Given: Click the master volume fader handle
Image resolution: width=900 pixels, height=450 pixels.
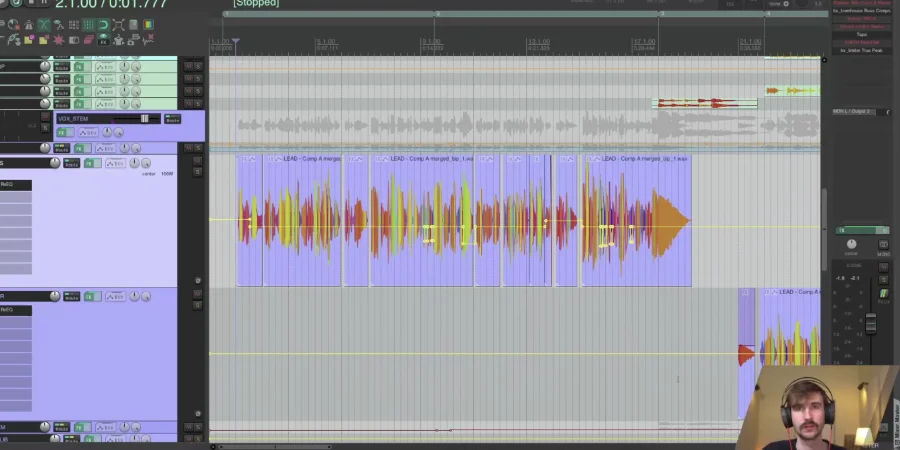Looking at the screenshot, I should click(871, 324).
